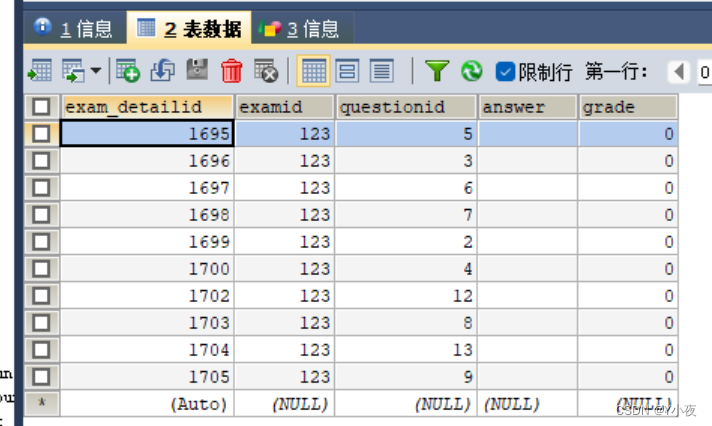The height and width of the screenshot is (426, 712).
Task: Click the examid (NULL) cell in new row
Action: pos(285,404)
